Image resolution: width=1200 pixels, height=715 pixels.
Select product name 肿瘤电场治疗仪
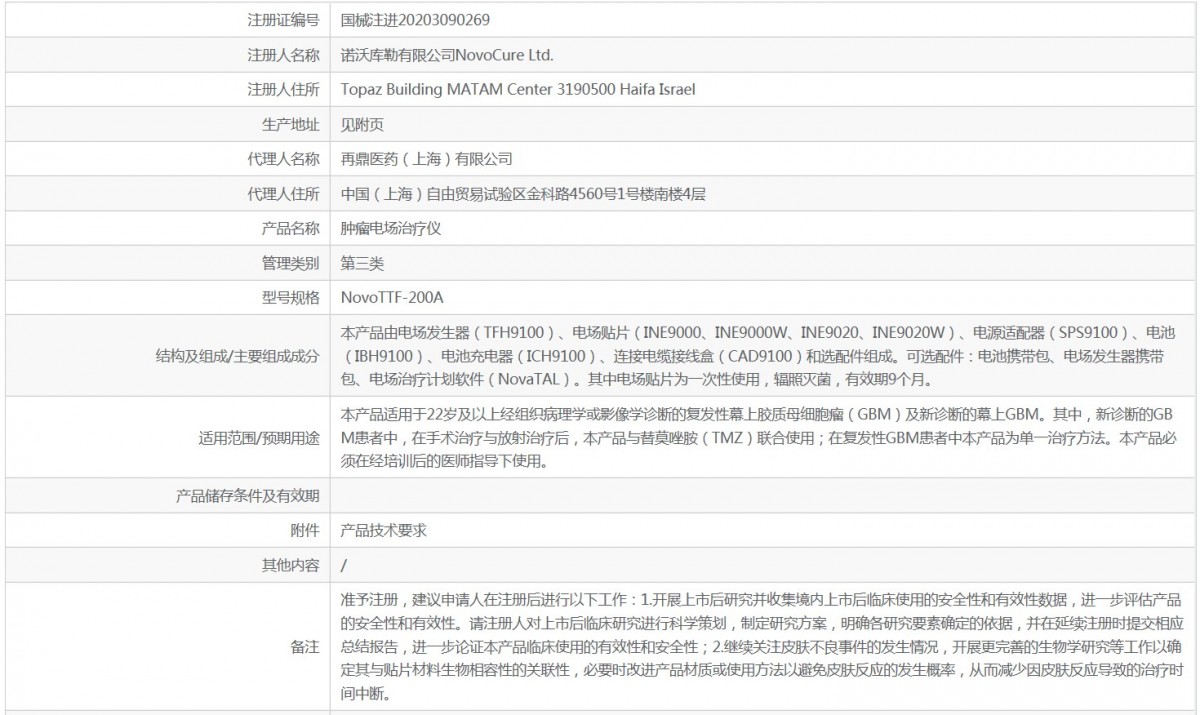391,228
